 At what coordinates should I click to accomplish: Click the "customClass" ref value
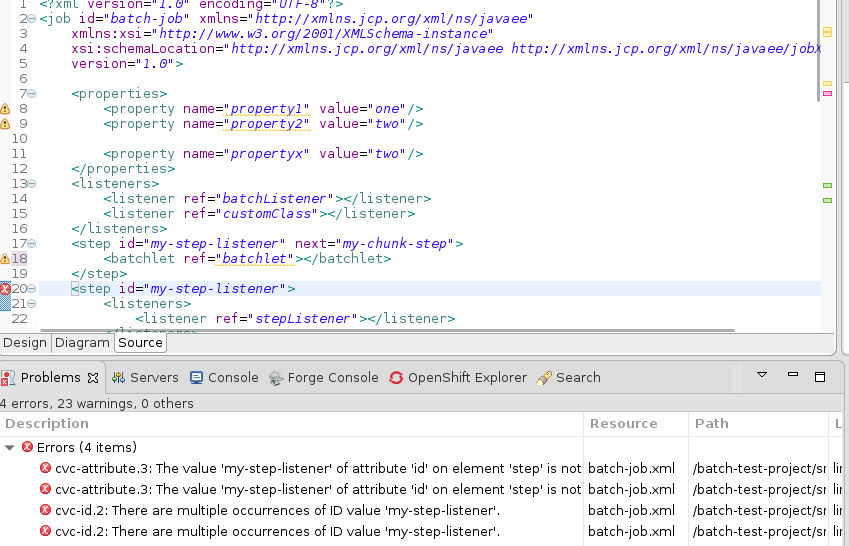267,214
